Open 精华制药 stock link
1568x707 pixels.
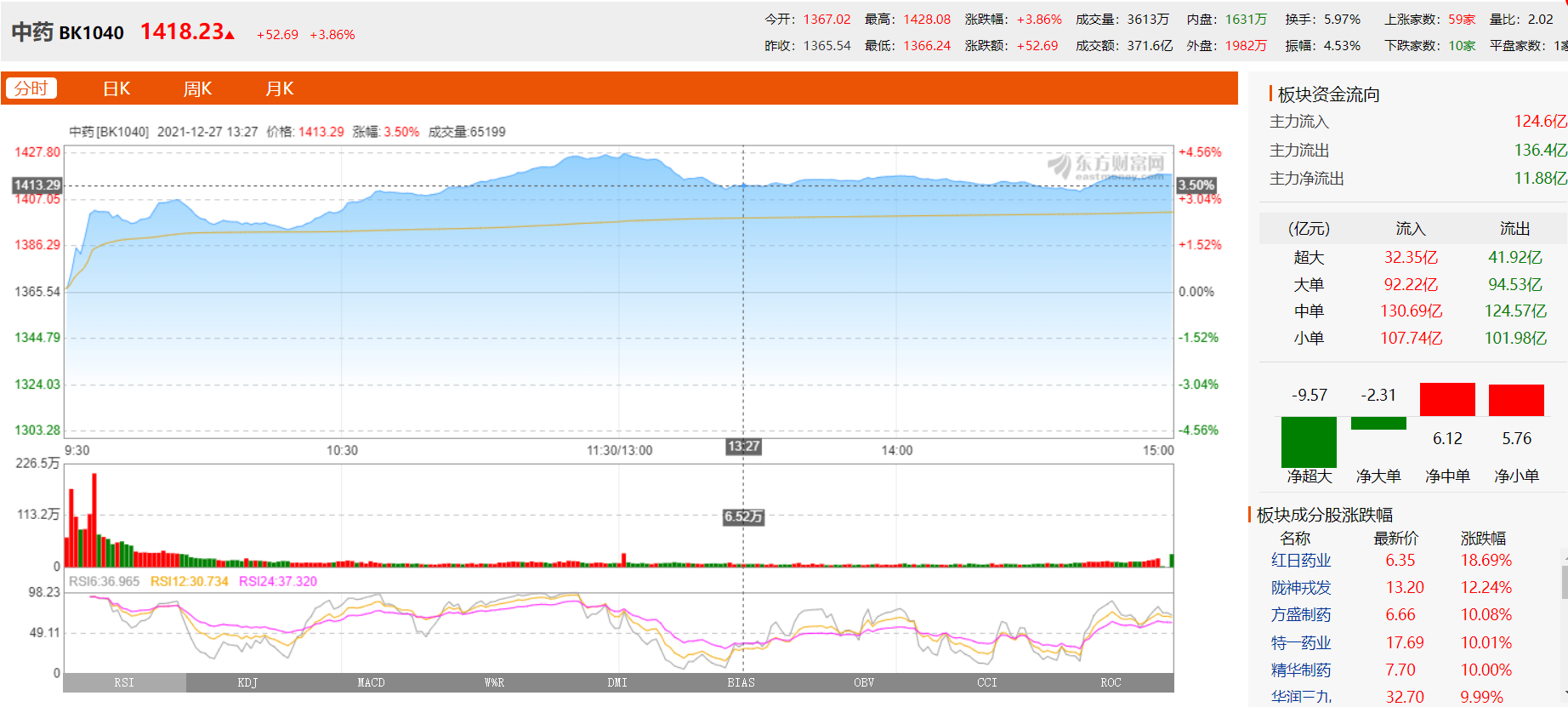pos(1301,670)
